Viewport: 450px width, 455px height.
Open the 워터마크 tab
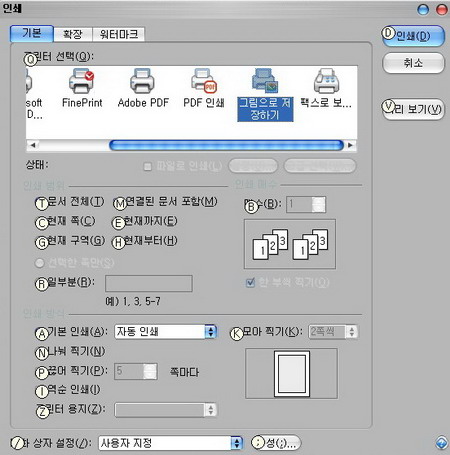coord(119,34)
